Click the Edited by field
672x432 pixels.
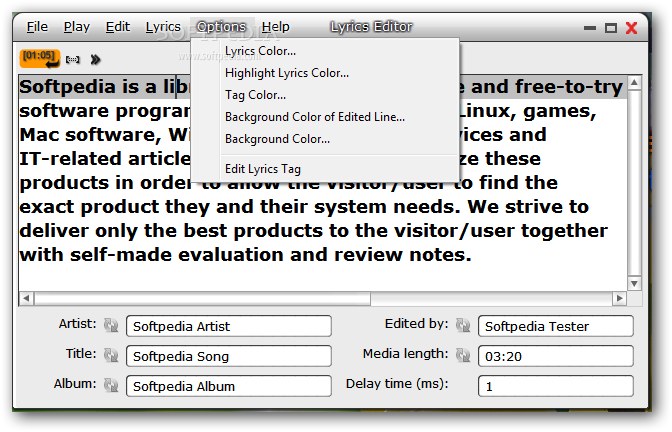point(556,326)
